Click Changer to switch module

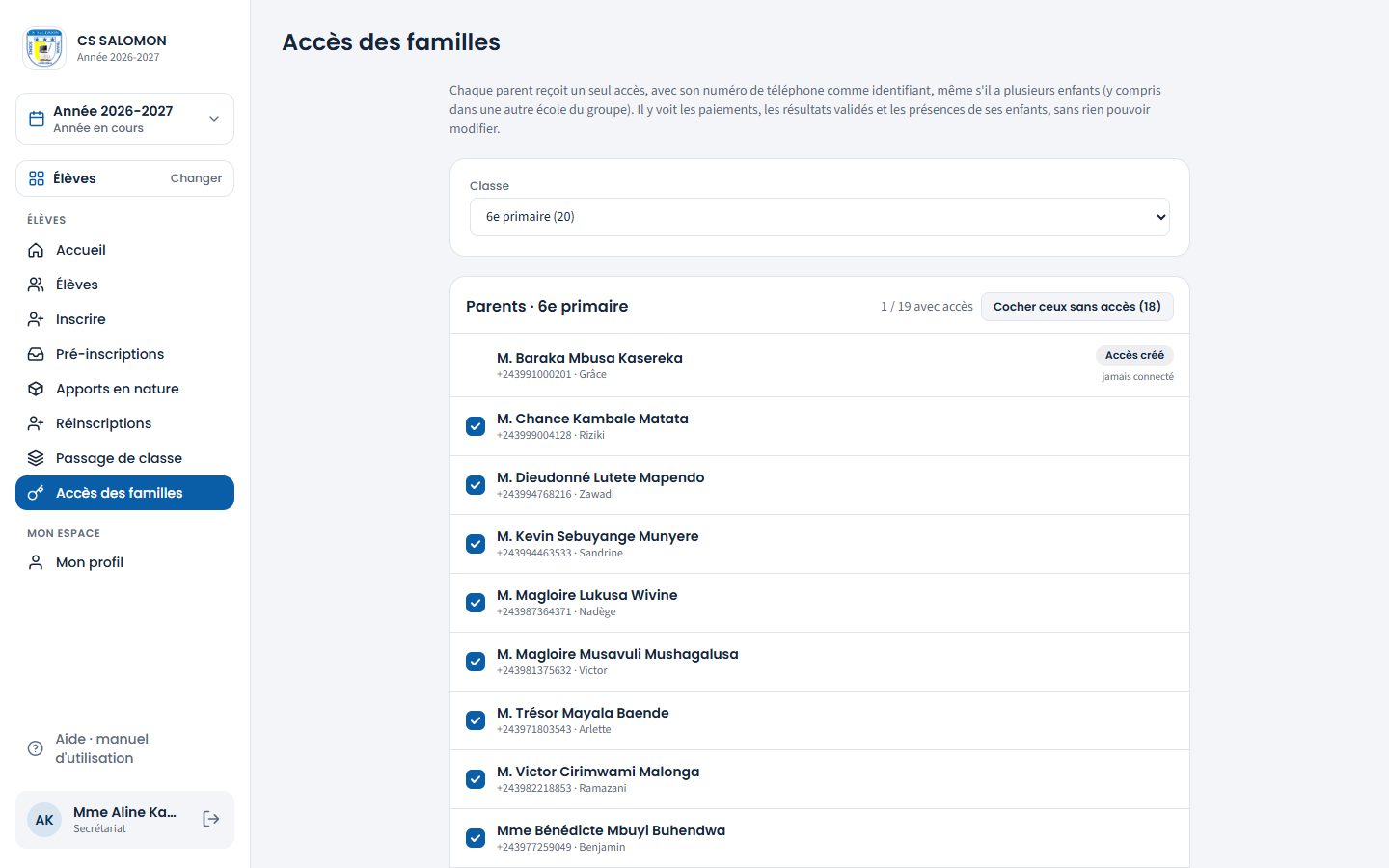(196, 178)
